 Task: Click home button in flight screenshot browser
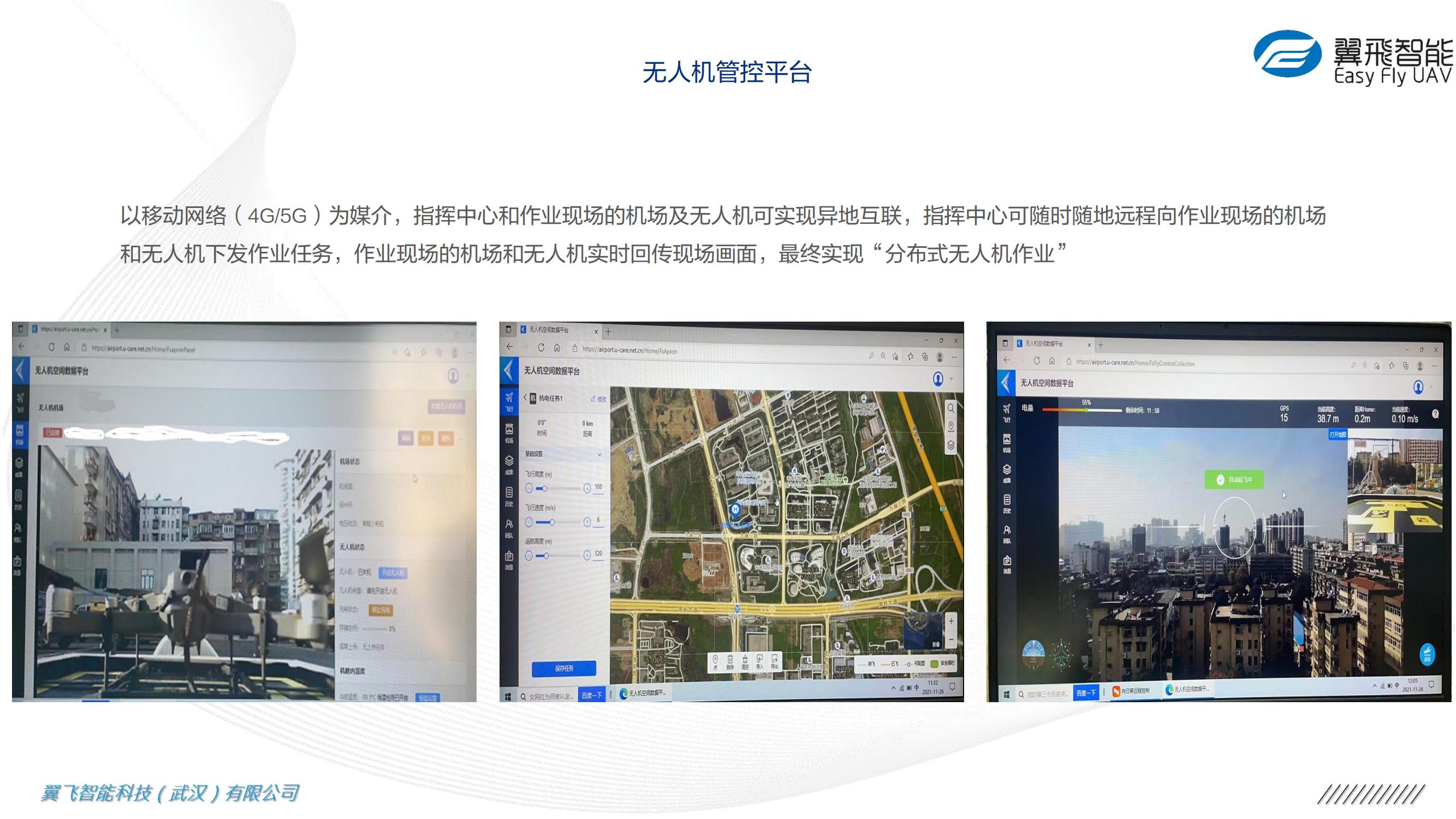(1051, 360)
